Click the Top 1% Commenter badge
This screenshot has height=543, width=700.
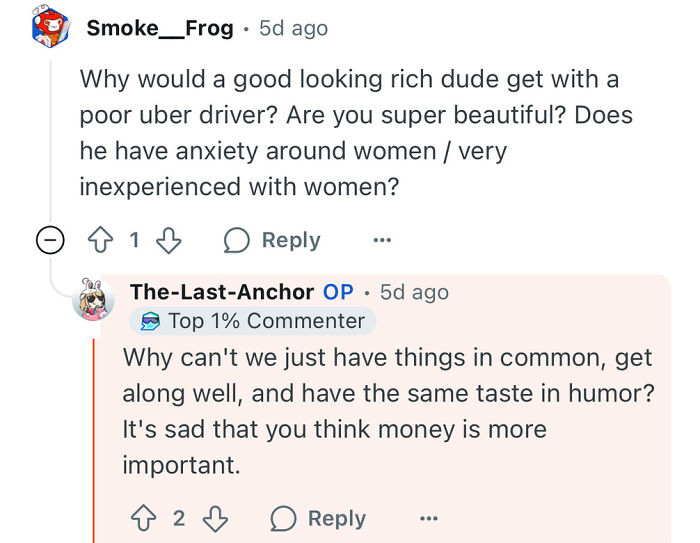(253, 321)
